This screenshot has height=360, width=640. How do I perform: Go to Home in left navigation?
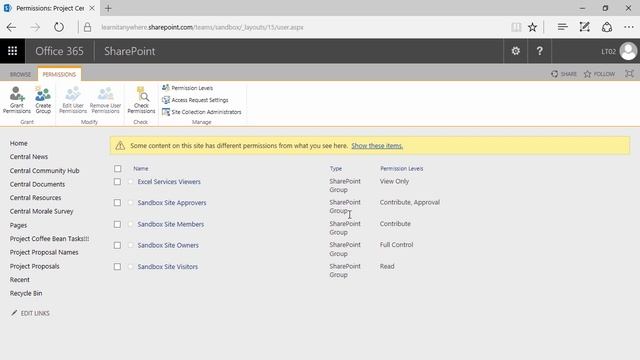pos(18,143)
